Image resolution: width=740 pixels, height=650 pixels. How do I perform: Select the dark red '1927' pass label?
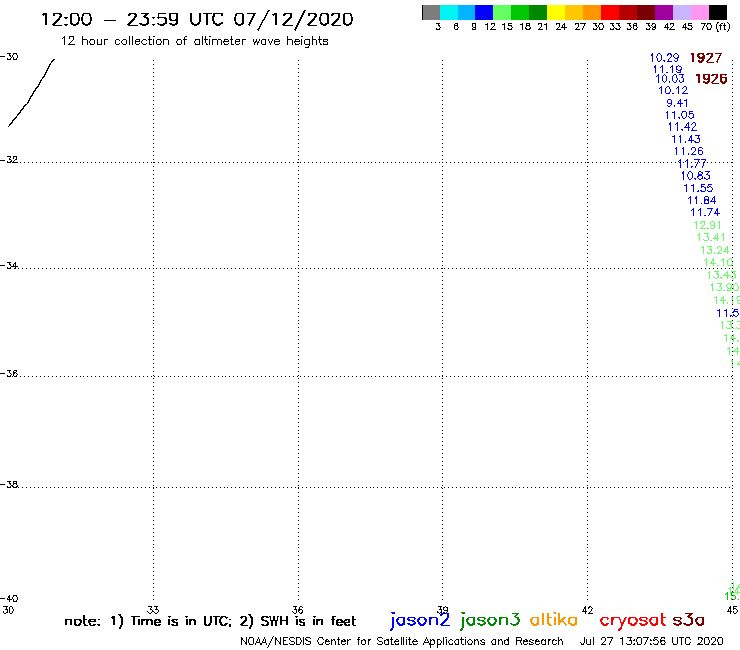(706, 58)
